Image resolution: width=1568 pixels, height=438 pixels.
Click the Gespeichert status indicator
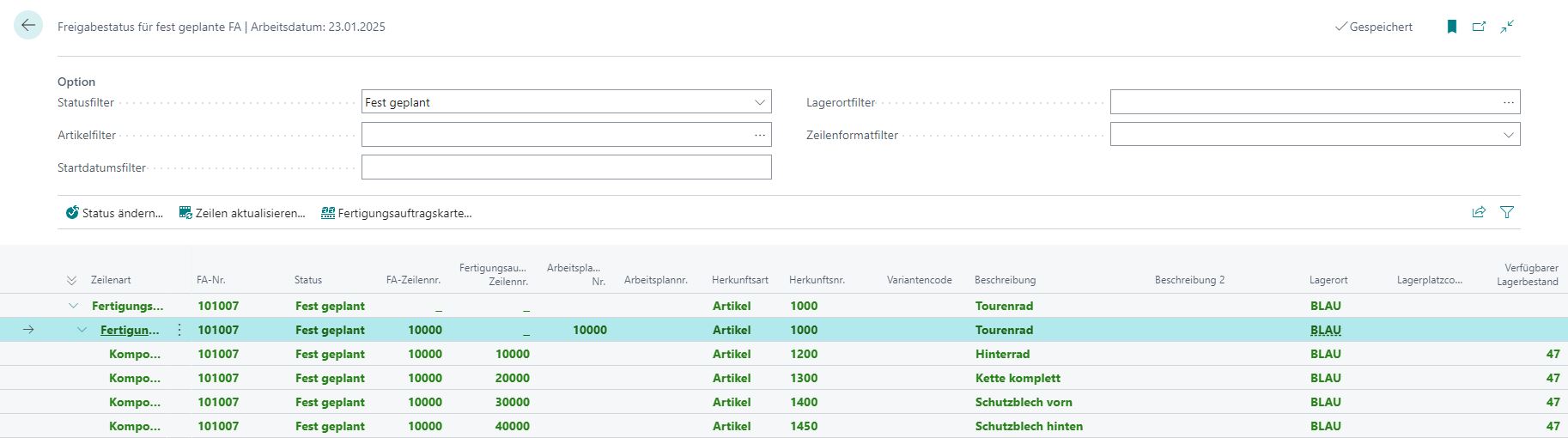(1374, 27)
